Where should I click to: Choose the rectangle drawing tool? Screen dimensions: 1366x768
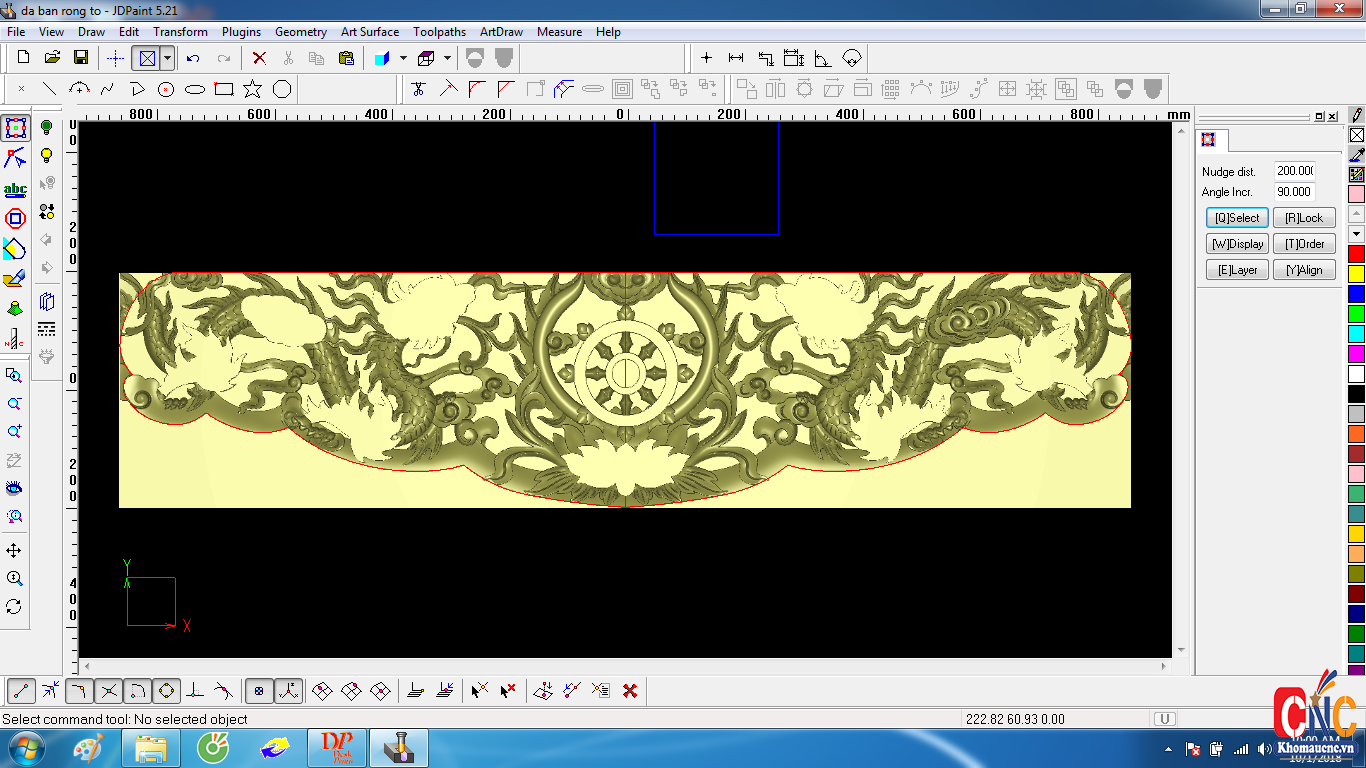tap(224, 89)
